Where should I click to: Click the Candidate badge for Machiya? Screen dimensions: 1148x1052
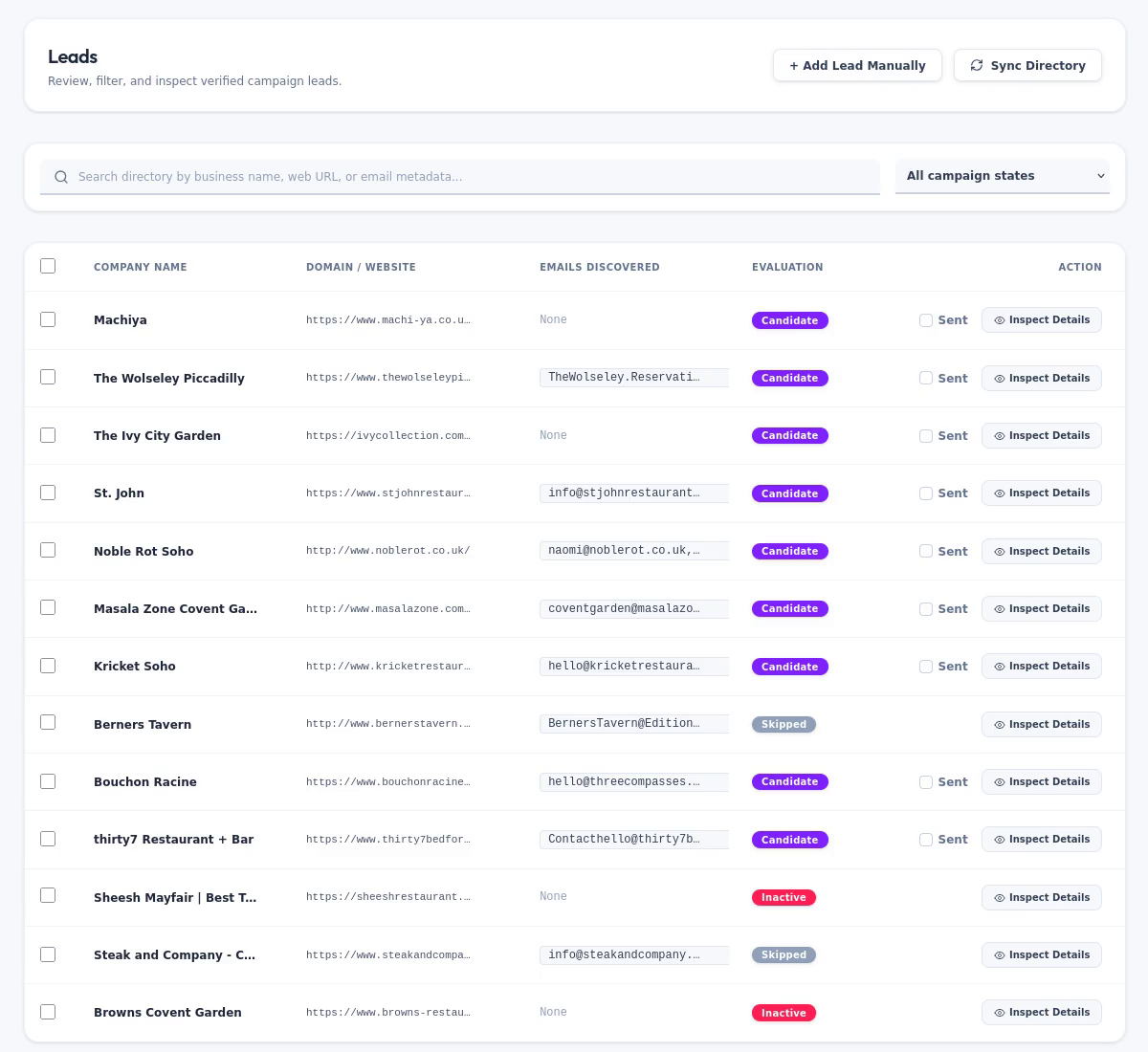(790, 320)
